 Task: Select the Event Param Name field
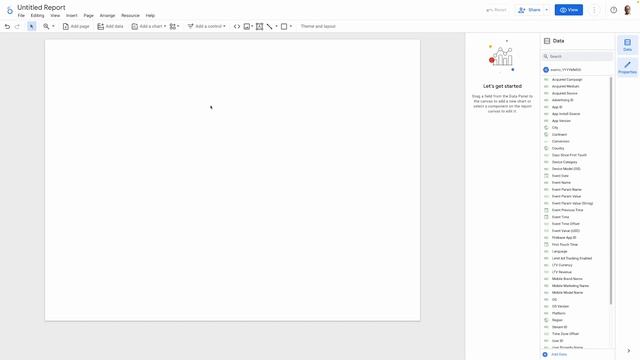click(567, 190)
